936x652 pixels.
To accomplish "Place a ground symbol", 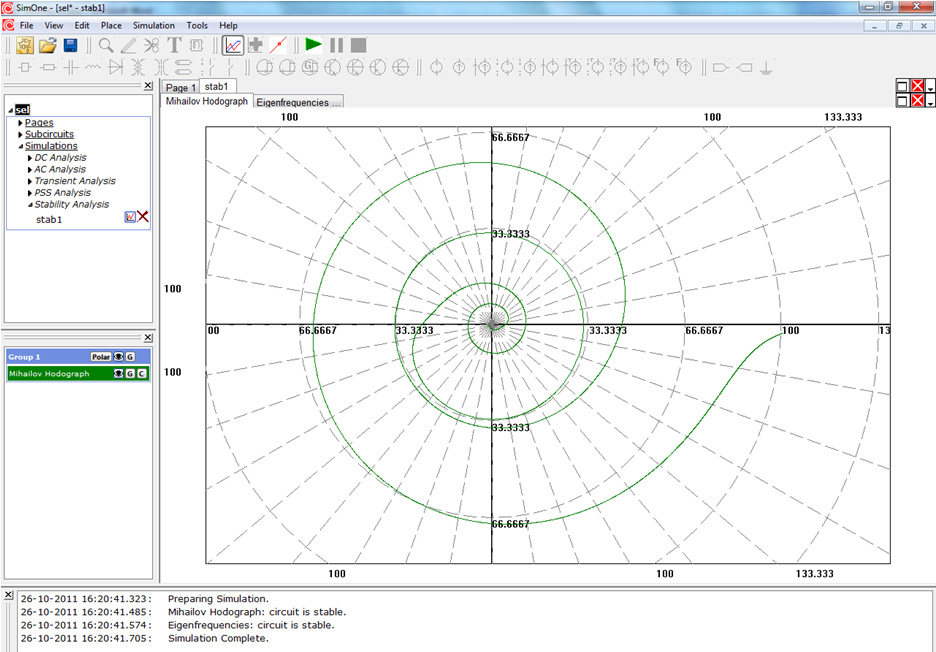I will click(766, 67).
